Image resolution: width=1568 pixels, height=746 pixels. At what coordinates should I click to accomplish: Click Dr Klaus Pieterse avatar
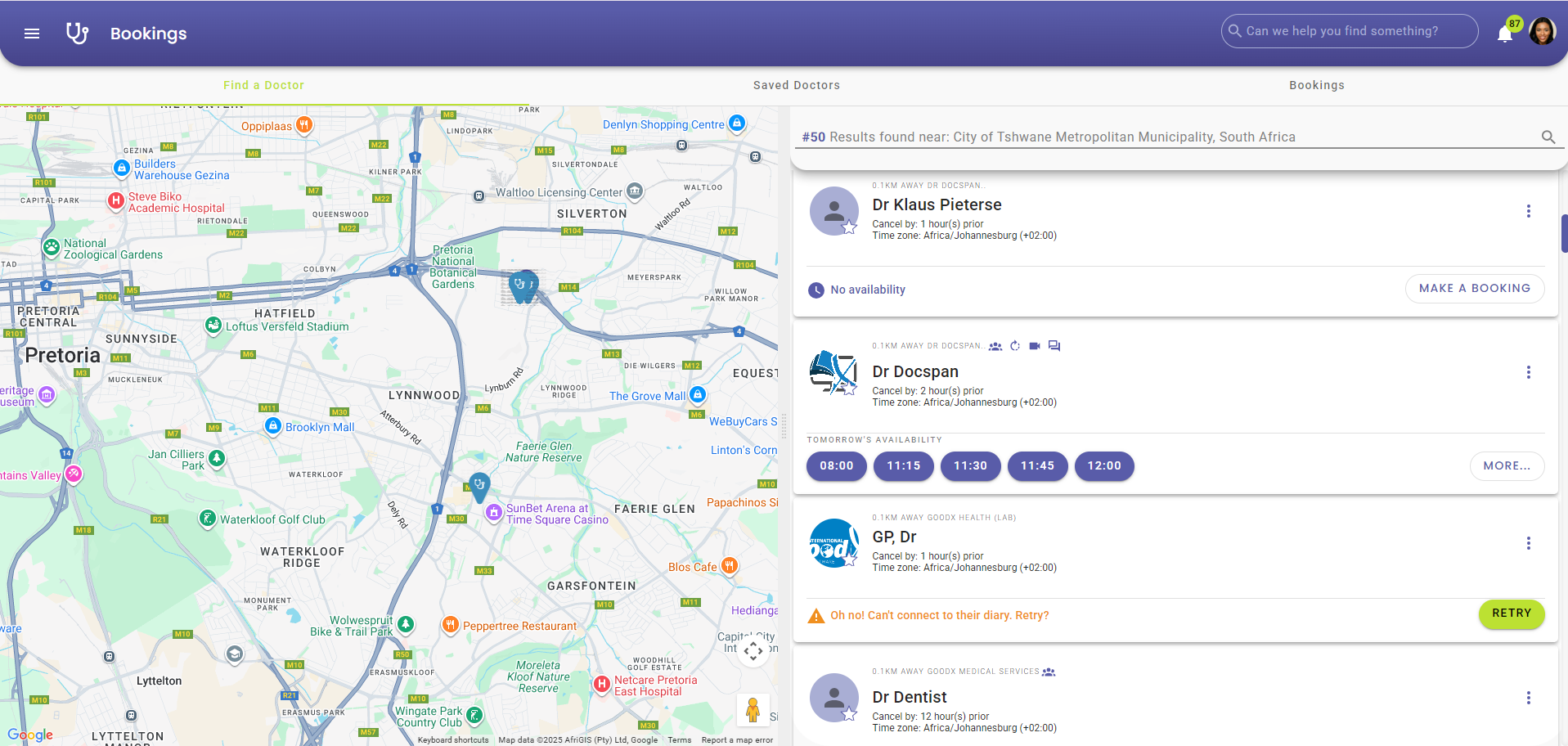(833, 211)
